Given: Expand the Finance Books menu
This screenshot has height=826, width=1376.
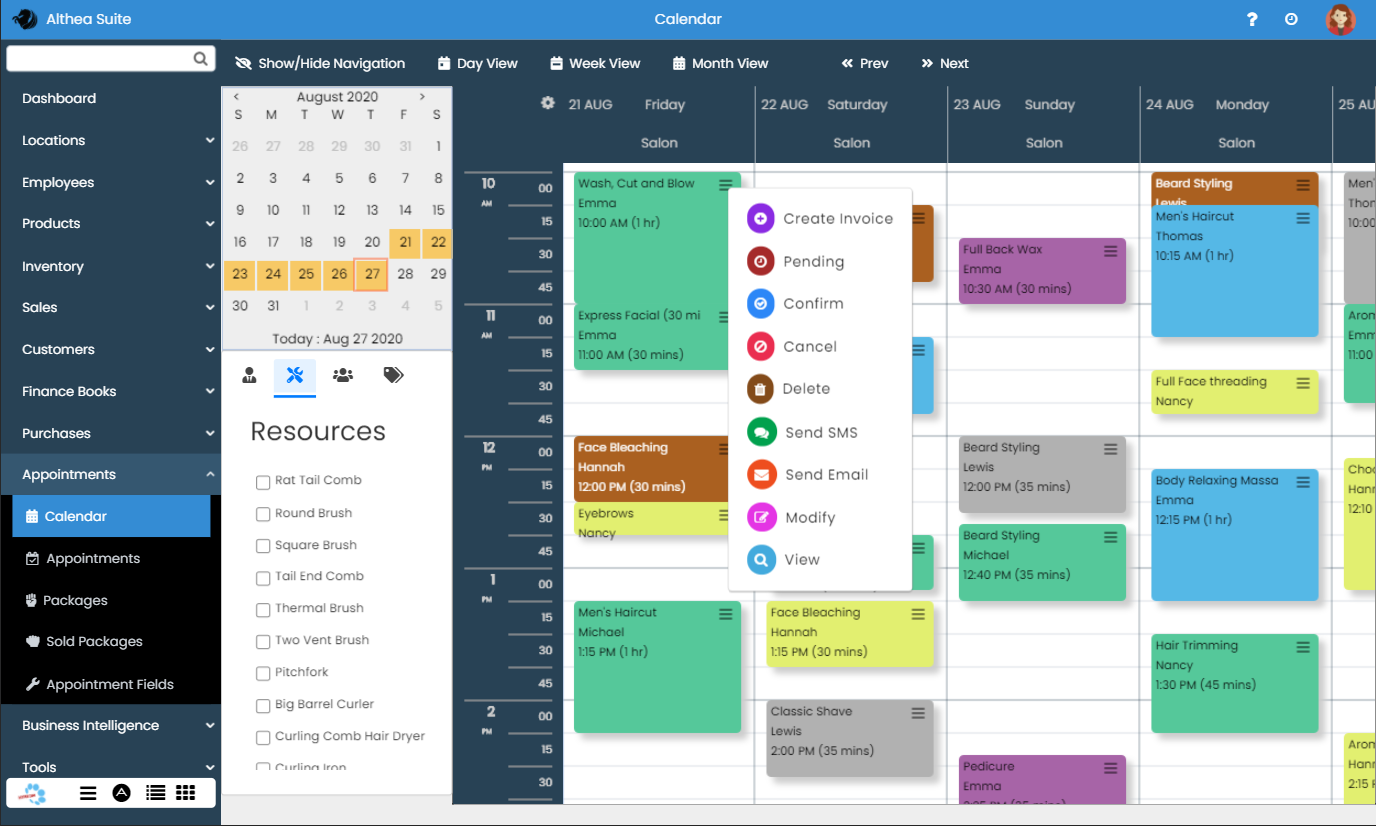Looking at the screenshot, I should (110, 391).
